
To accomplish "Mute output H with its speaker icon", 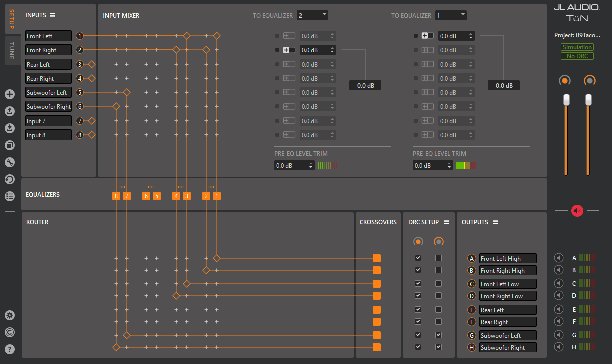I will tap(559, 347).
